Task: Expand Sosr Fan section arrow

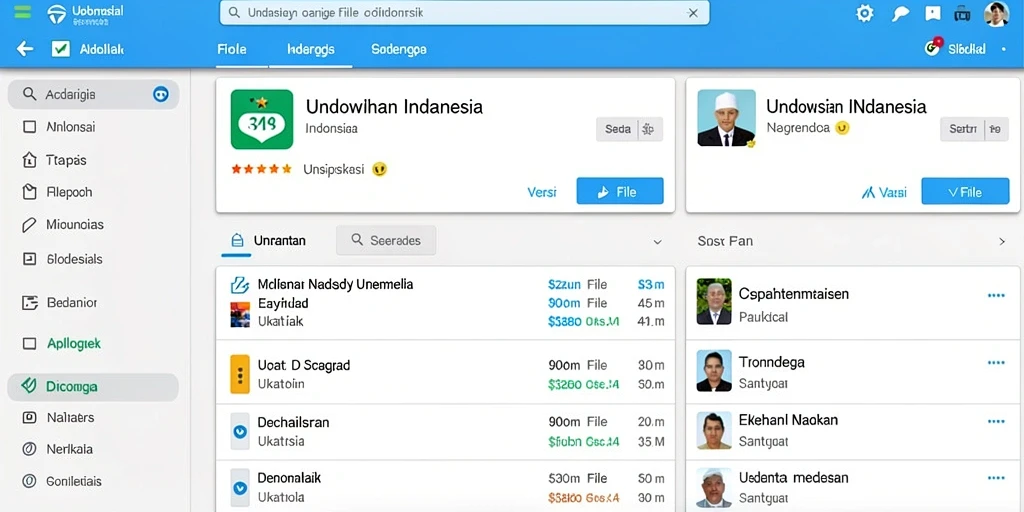Action: [1002, 242]
